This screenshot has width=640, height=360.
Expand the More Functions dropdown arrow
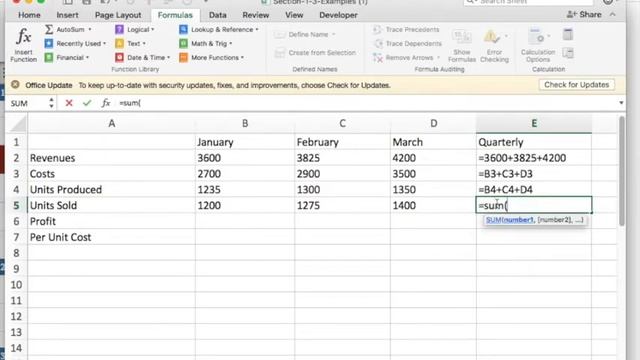click(242, 58)
